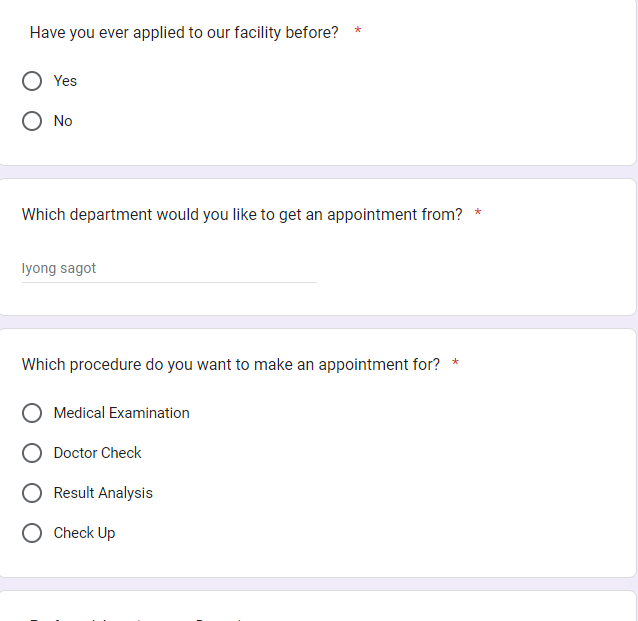Choose the Check Up radio circle
This screenshot has height=621, width=638.
(32, 533)
